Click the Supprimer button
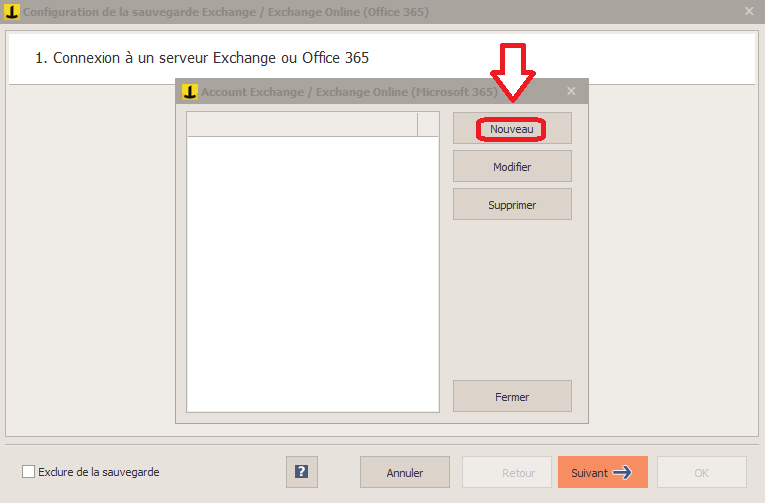This screenshot has height=503, width=765. click(x=512, y=204)
